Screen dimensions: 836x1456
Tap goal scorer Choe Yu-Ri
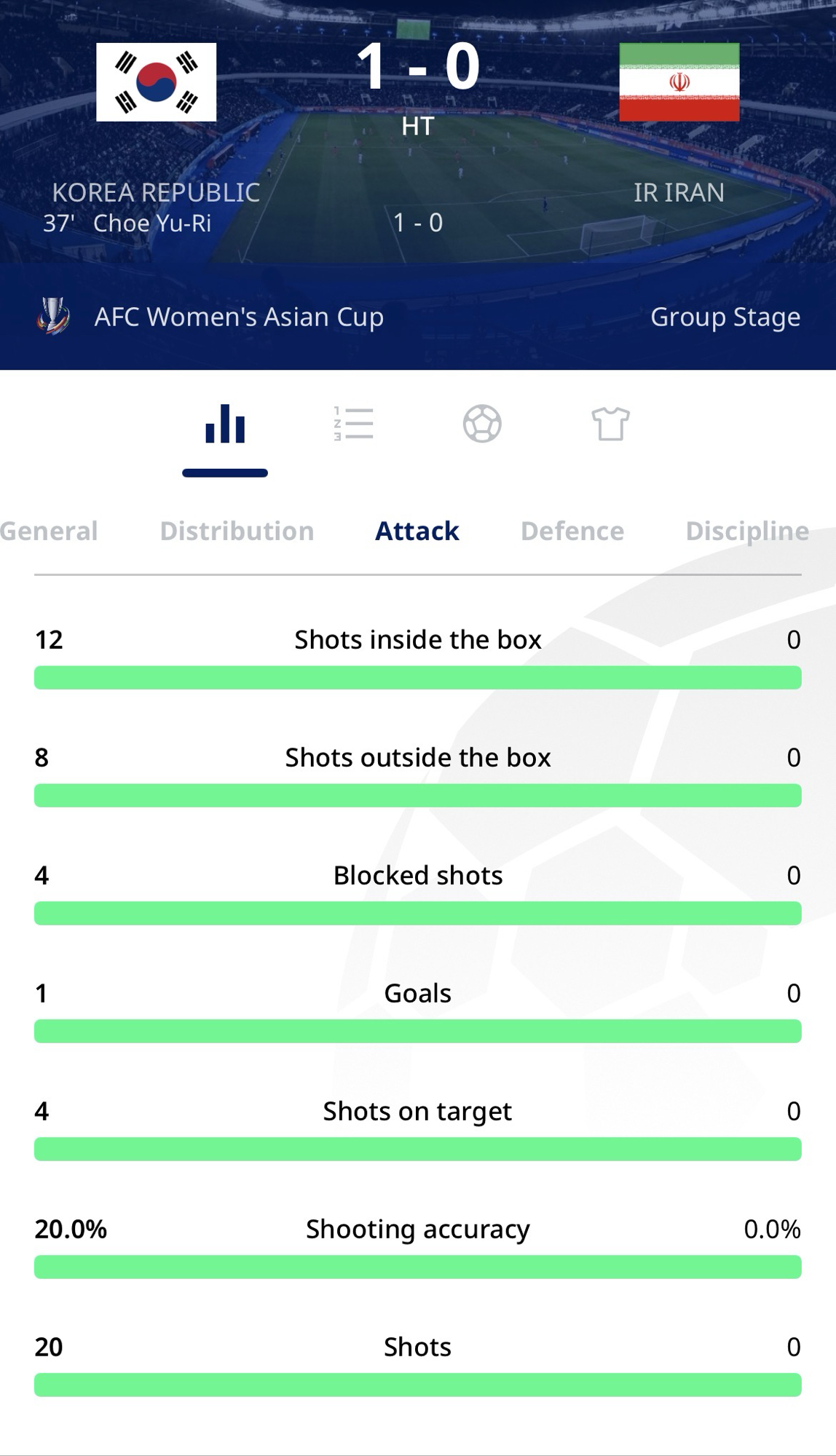(152, 223)
